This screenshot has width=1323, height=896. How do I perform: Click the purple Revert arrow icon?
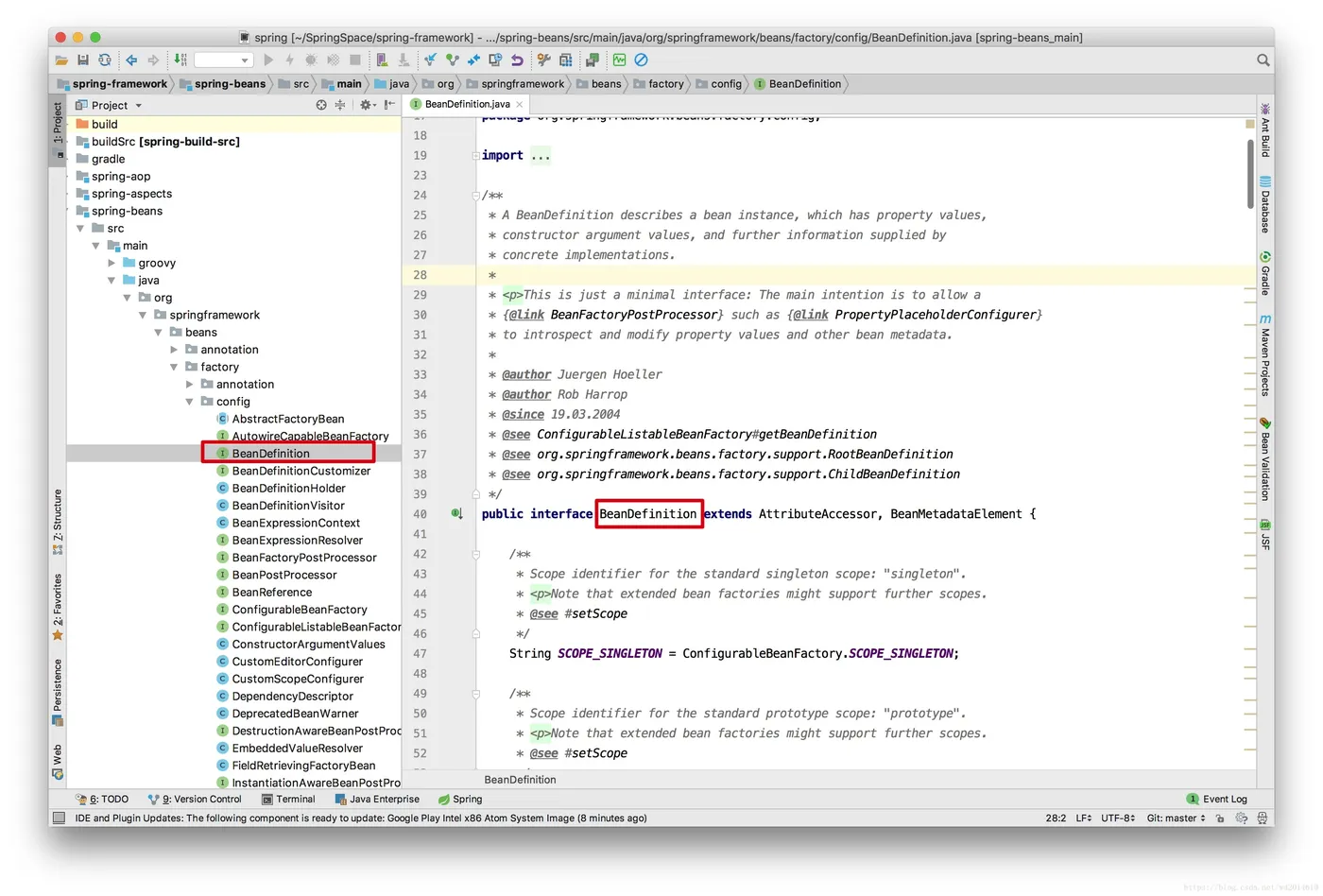coord(517,60)
